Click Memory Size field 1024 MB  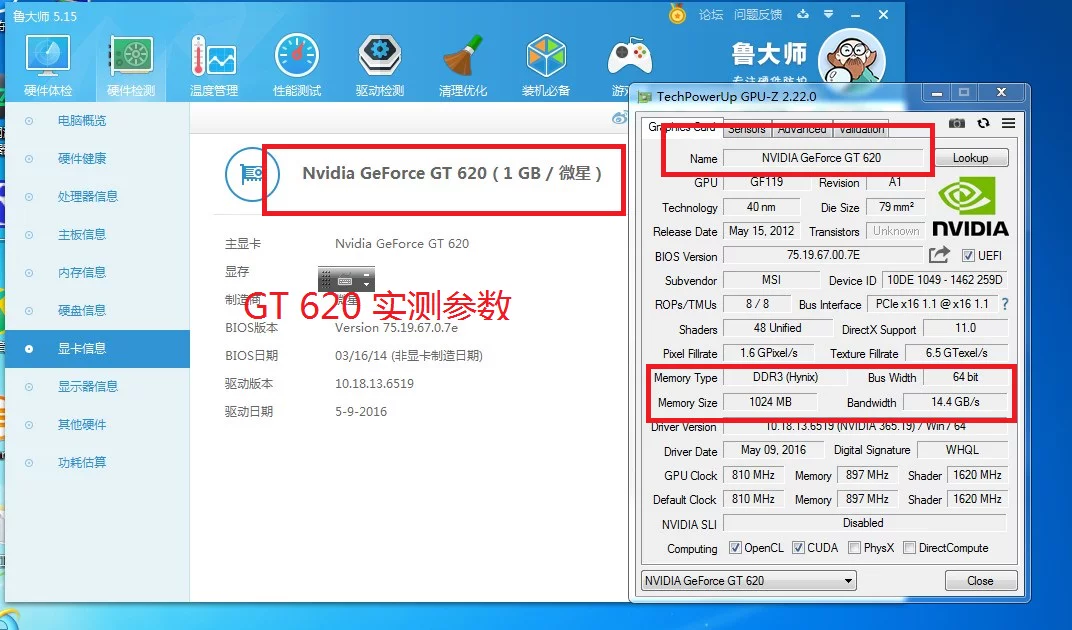click(770, 402)
